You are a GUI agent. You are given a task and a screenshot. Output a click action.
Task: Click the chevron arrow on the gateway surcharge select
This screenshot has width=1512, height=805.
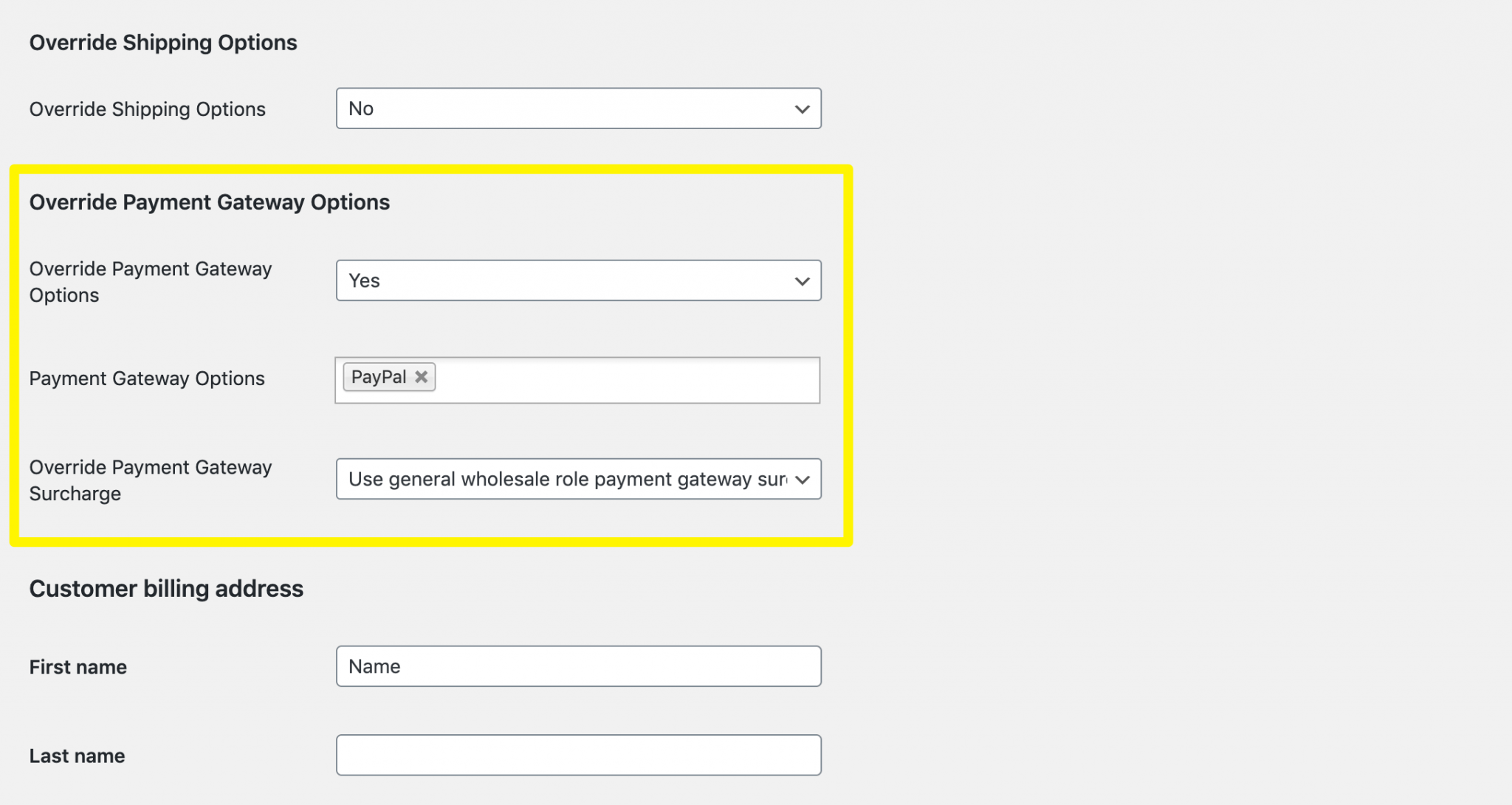pos(802,480)
